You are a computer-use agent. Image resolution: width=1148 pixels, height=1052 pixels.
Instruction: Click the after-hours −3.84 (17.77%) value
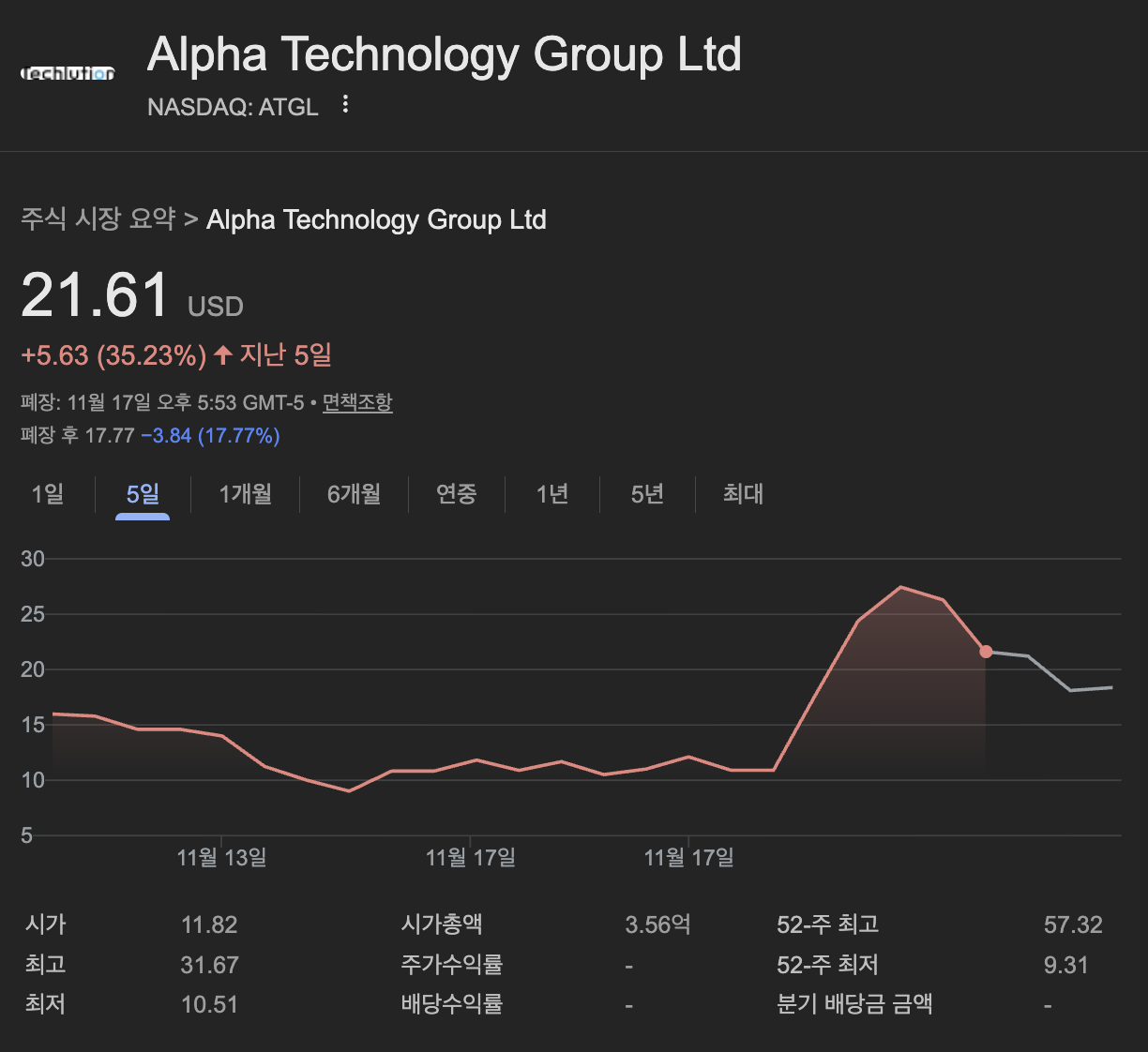210,435
